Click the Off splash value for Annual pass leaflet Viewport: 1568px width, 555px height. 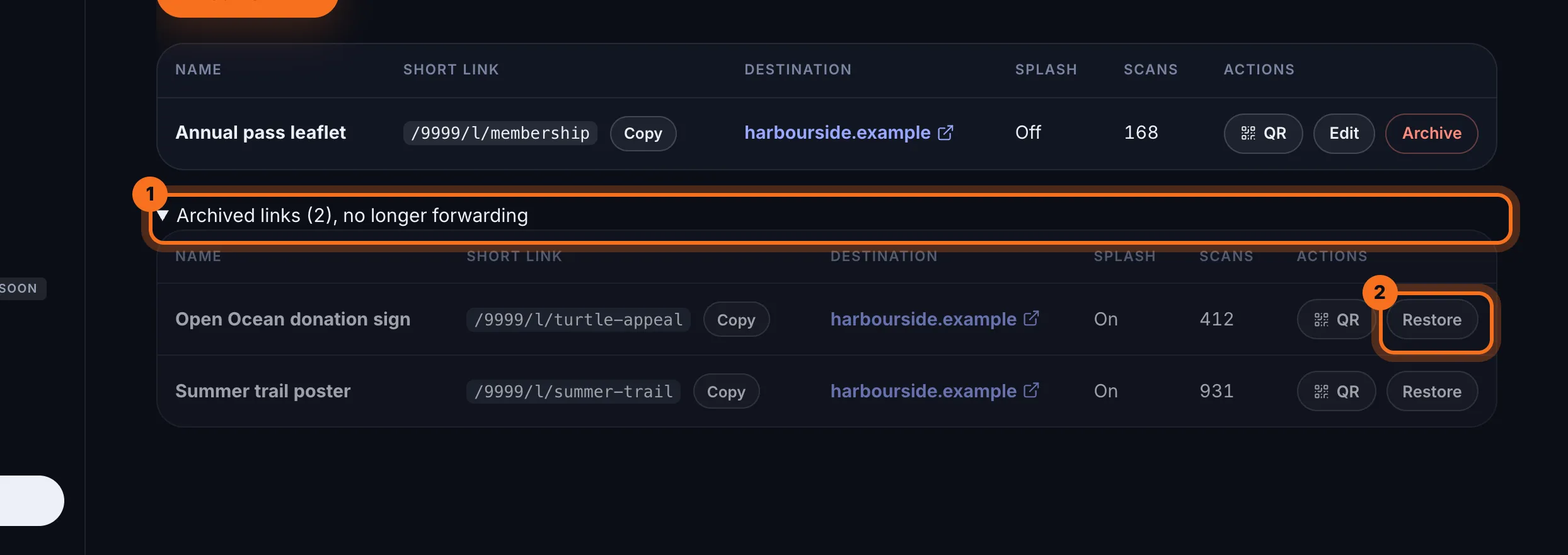(1028, 132)
